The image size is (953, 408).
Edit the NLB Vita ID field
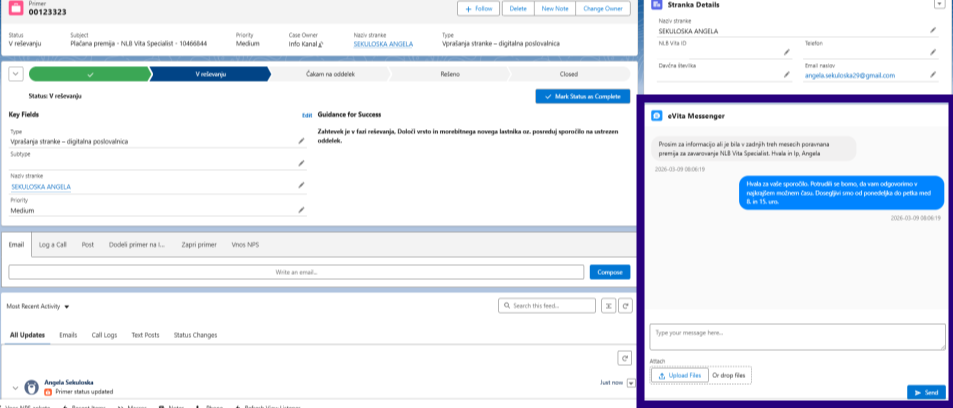click(787, 52)
